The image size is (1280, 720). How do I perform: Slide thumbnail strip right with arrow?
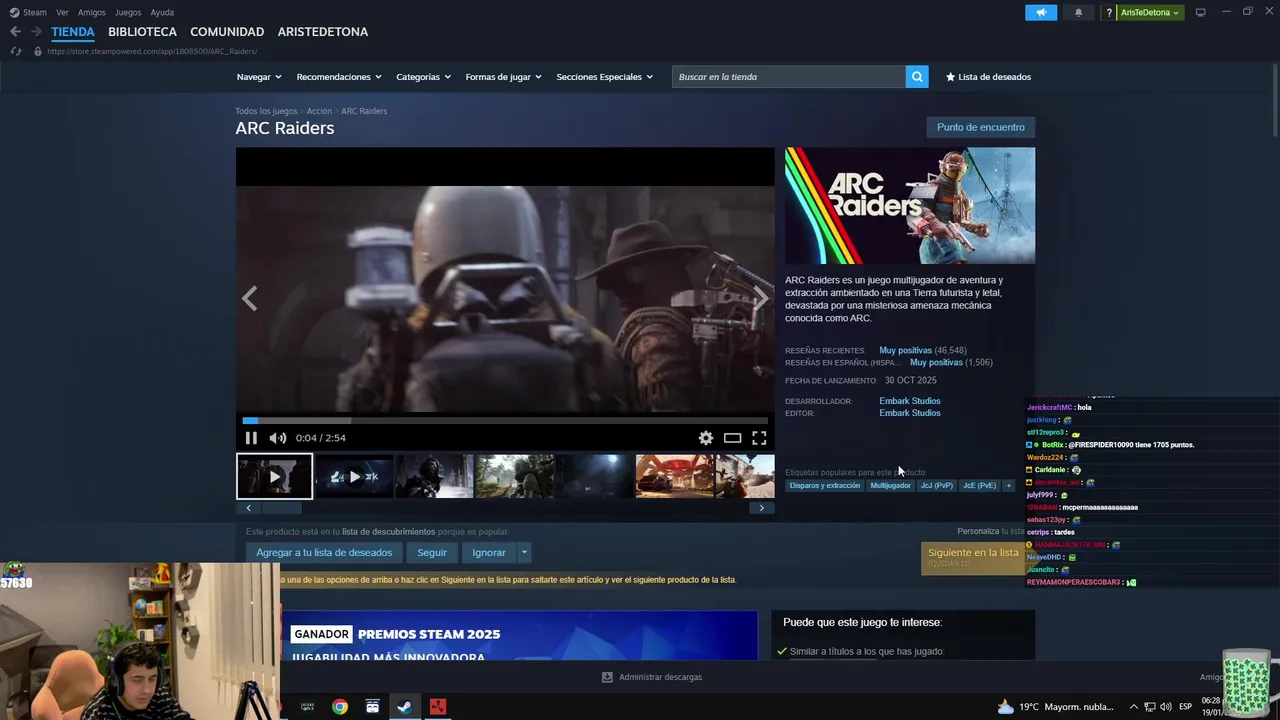(761, 508)
